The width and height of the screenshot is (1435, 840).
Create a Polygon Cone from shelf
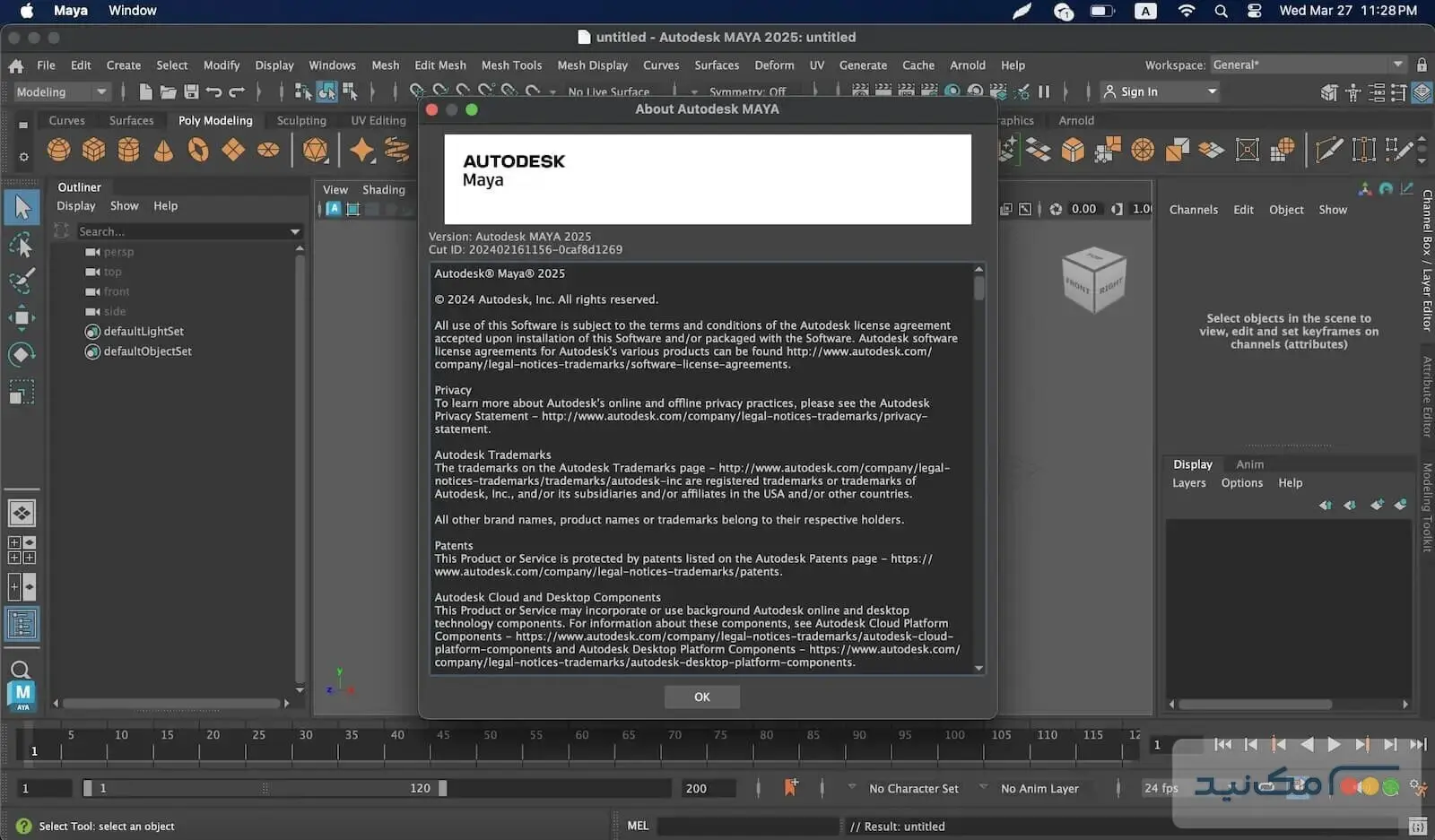pyautogui.click(x=163, y=150)
